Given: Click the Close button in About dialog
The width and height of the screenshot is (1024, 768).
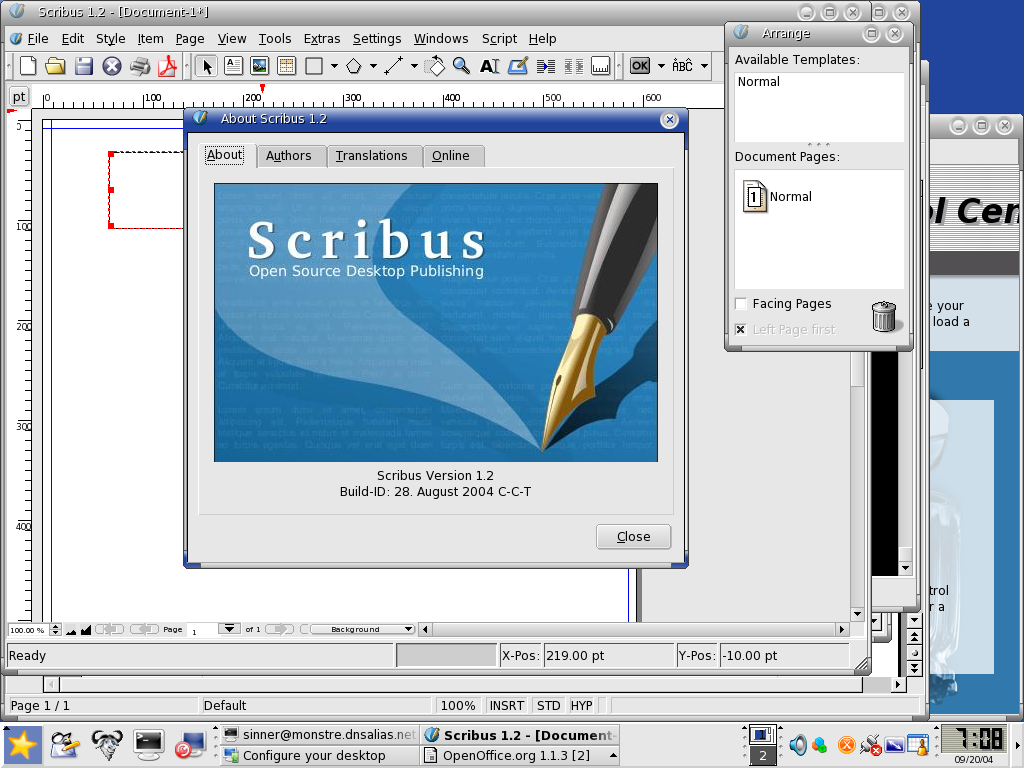Looking at the screenshot, I should (633, 537).
